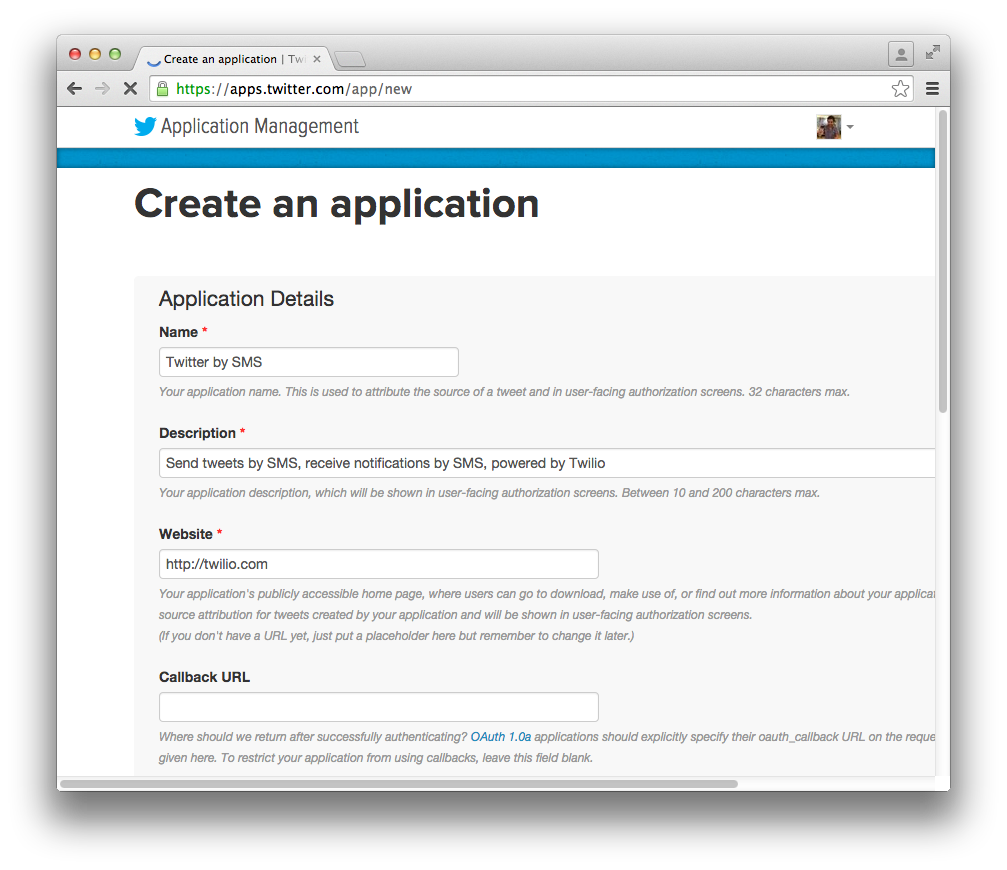Focus the Website field with http://twilio.com
The image size is (1007, 870).
pyautogui.click(x=379, y=564)
